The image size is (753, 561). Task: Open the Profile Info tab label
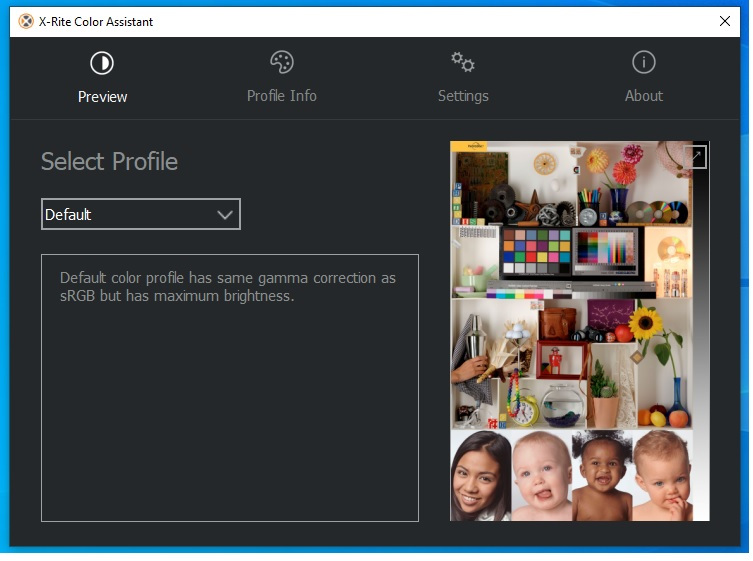pyautogui.click(x=282, y=96)
